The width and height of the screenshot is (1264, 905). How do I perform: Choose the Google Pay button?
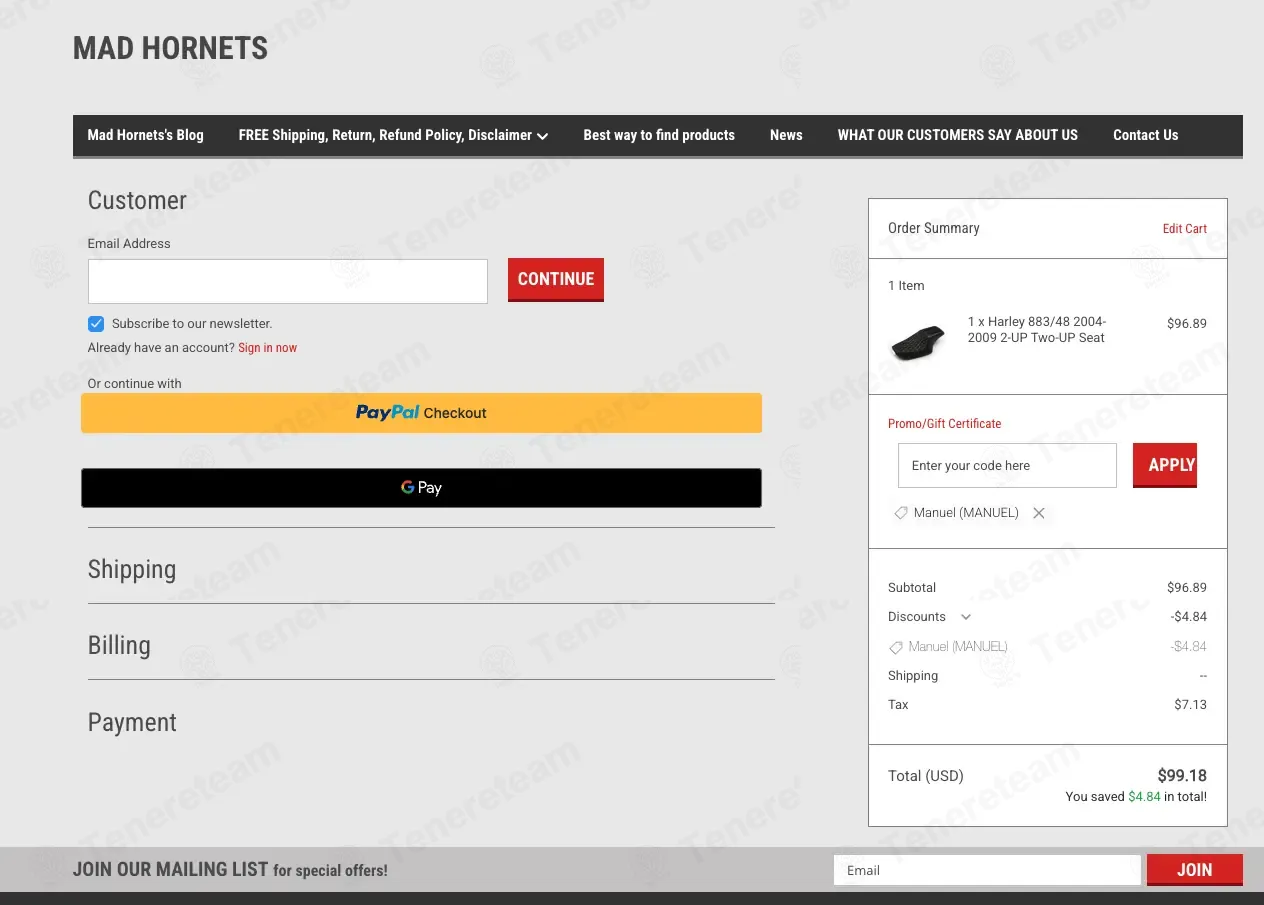(x=421, y=488)
